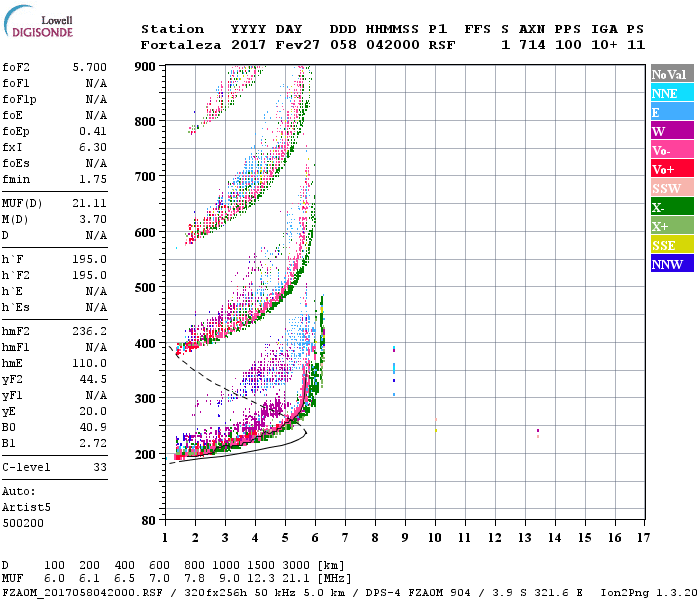Click the 10 MHz frequency axis label
The height and width of the screenshot is (600, 700).
point(435,538)
